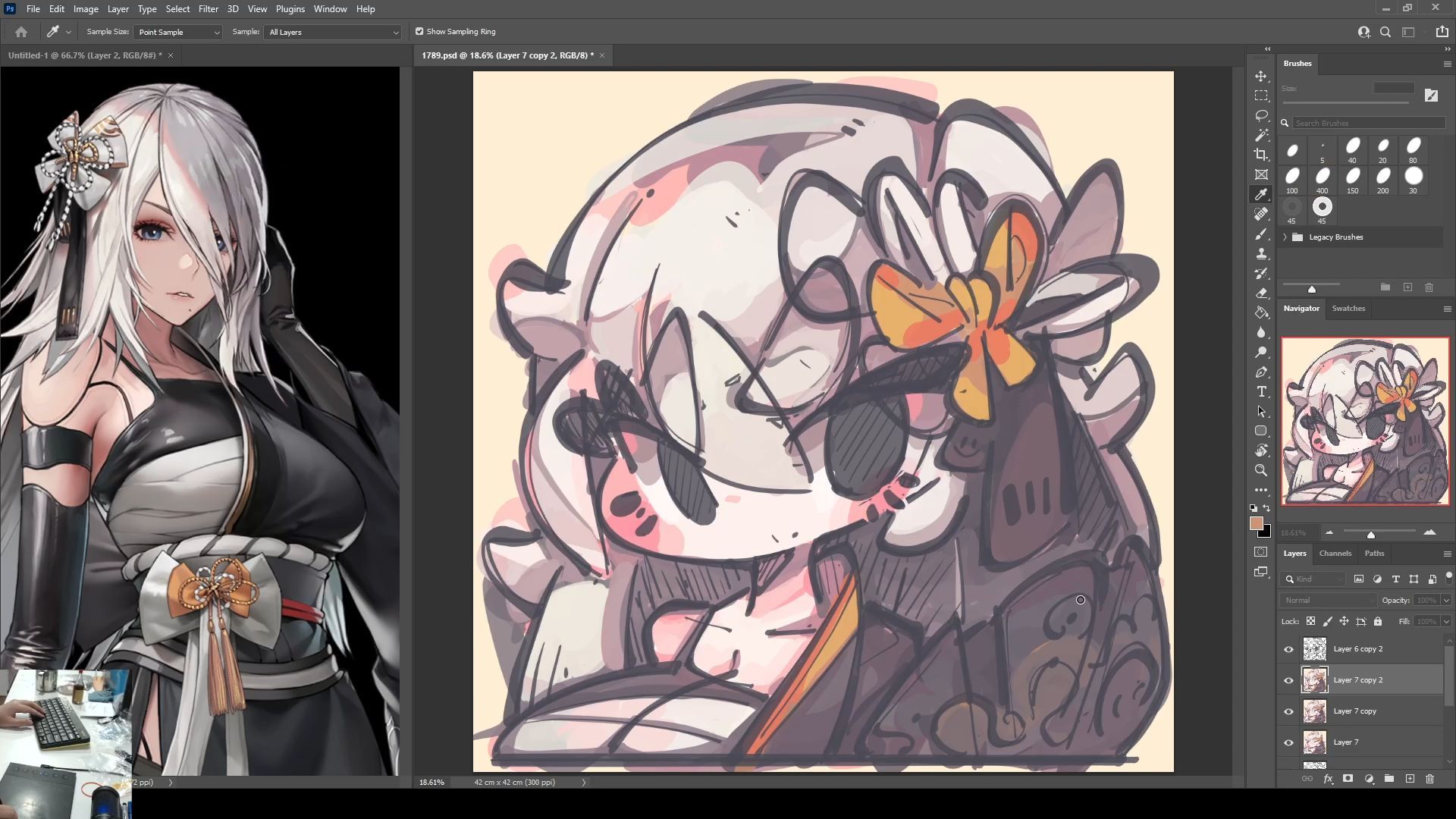Switch to the Paths tab

1374,554
